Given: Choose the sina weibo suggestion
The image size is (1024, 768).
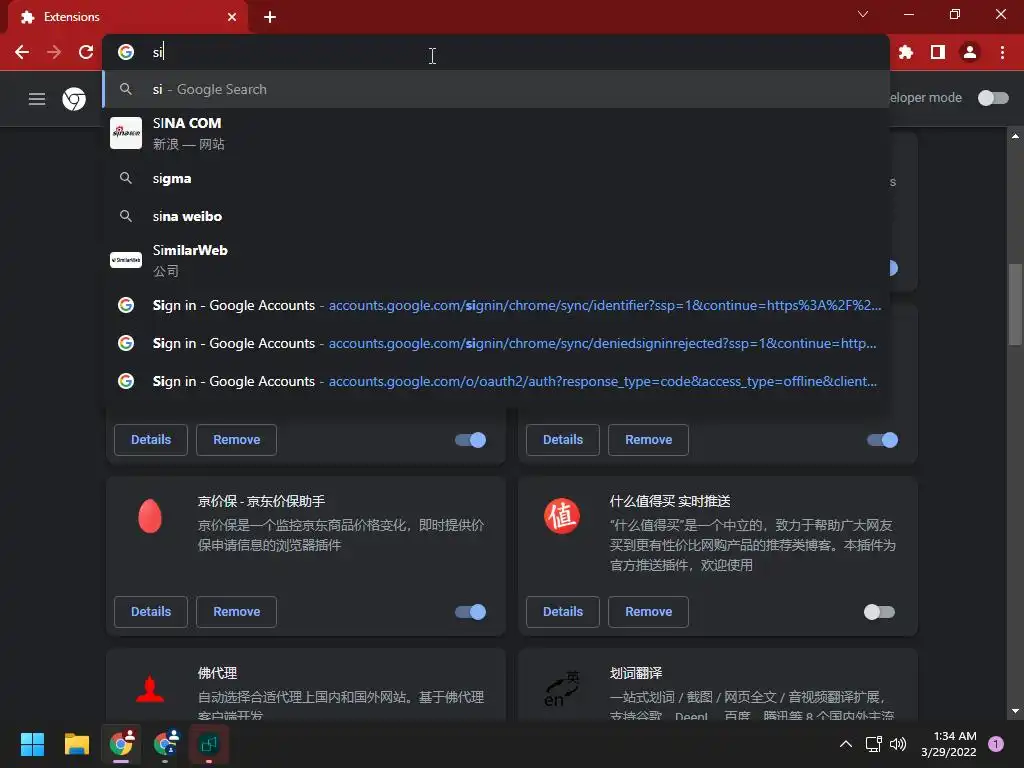Looking at the screenshot, I should (496, 216).
